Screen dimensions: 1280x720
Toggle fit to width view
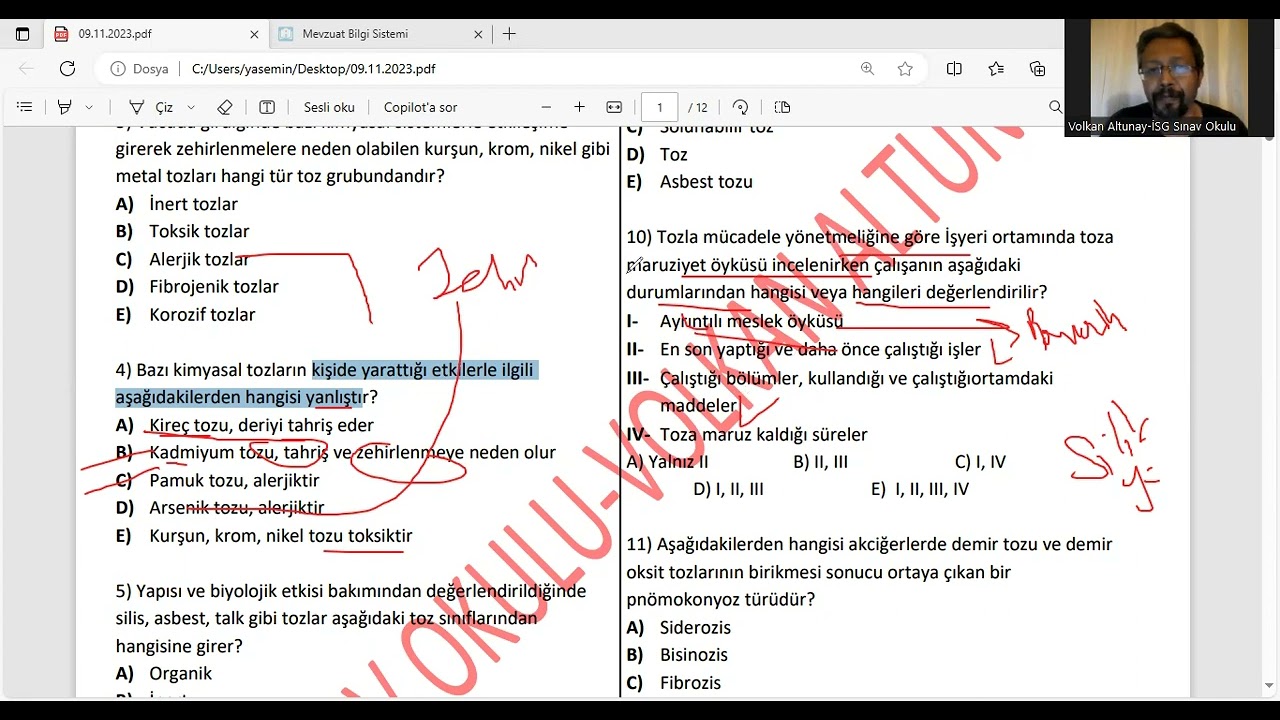[x=614, y=107]
